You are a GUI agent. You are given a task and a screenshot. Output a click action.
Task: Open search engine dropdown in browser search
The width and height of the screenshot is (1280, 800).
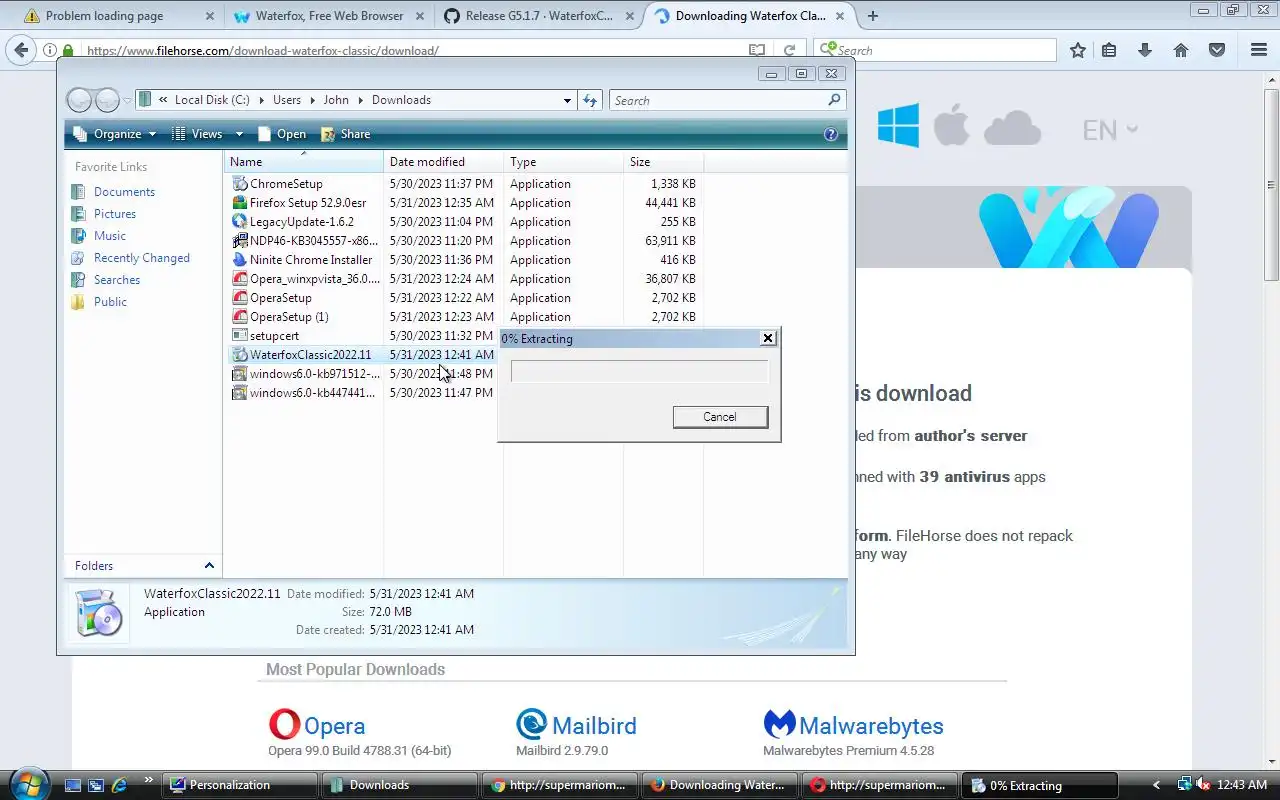click(x=828, y=50)
